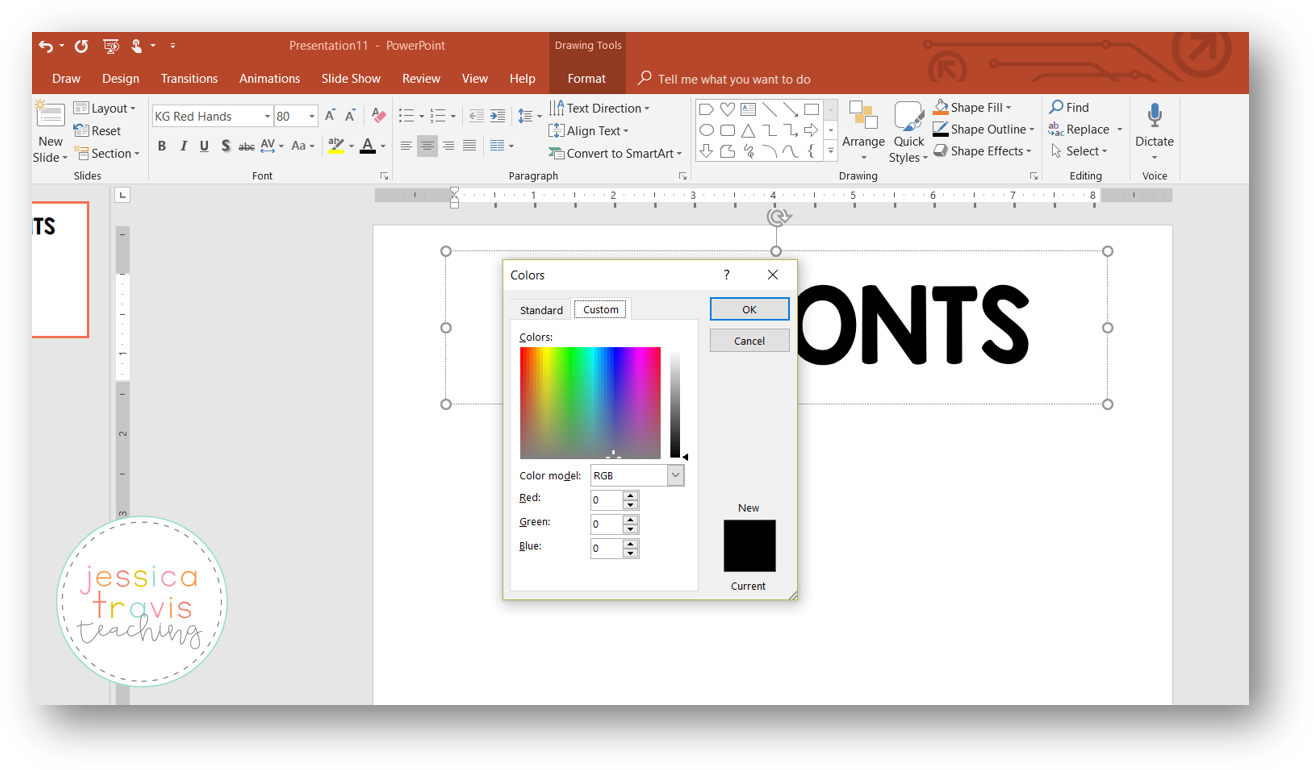Viewport: 1314px width, 770px height.
Task: Increase list indent level
Action: pos(498,116)
